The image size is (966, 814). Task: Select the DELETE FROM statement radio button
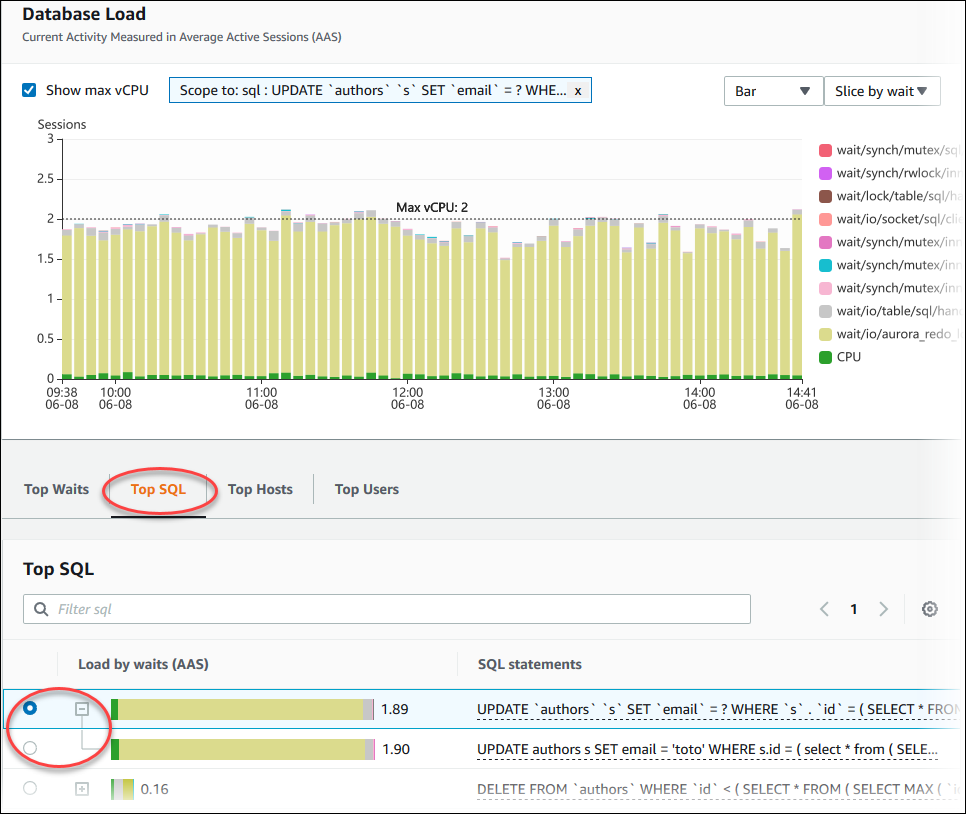point(29,788)
